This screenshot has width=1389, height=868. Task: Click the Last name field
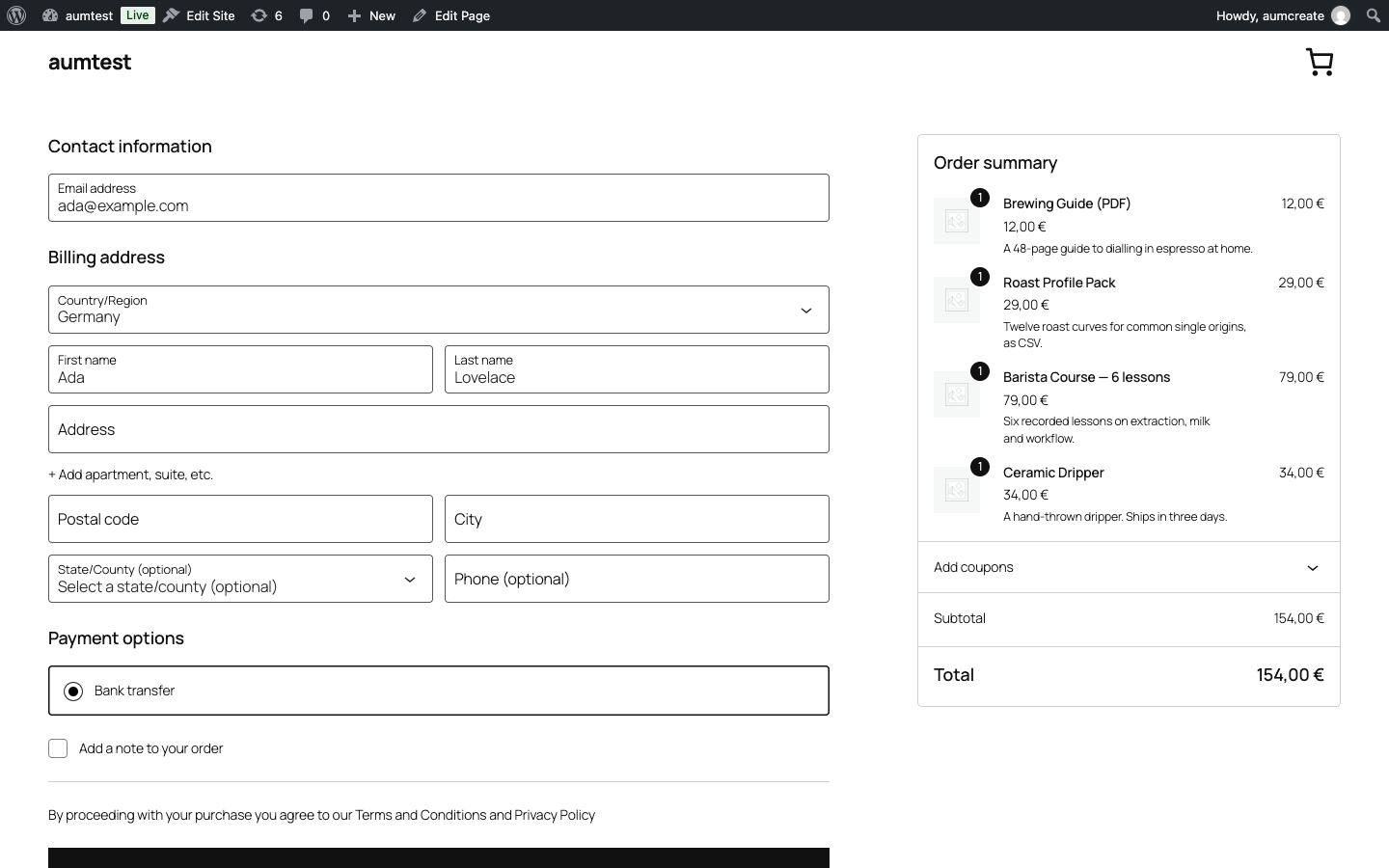637,369
